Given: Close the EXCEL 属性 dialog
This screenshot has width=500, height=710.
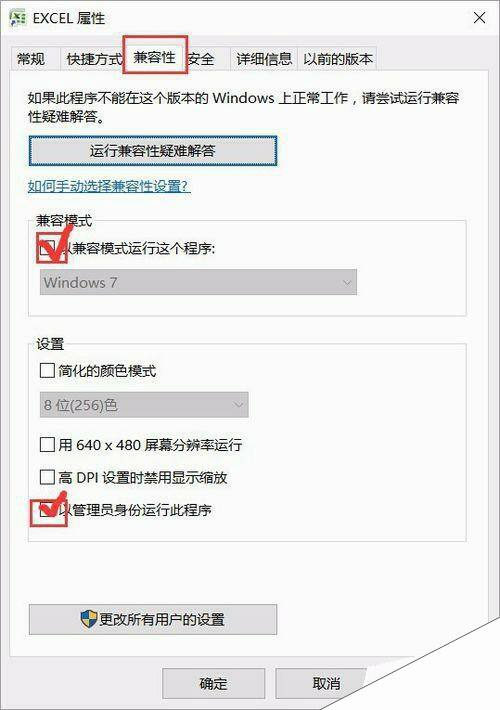Looking at the screenshot, I should tap(479, 18).
